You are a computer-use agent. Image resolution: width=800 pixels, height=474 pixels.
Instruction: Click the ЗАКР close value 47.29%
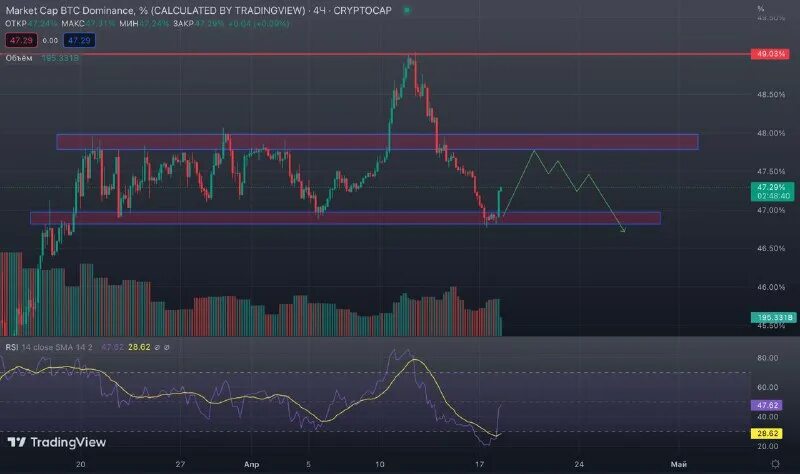(209, 23)
